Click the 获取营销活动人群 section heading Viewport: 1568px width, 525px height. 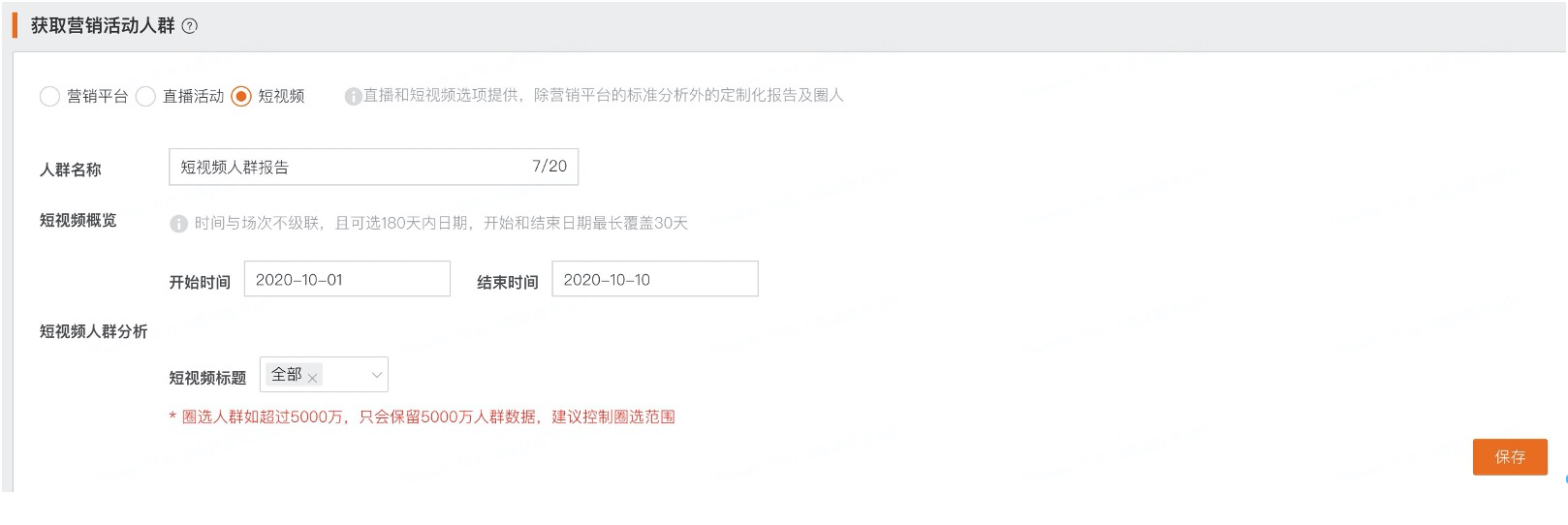[103, 26]
